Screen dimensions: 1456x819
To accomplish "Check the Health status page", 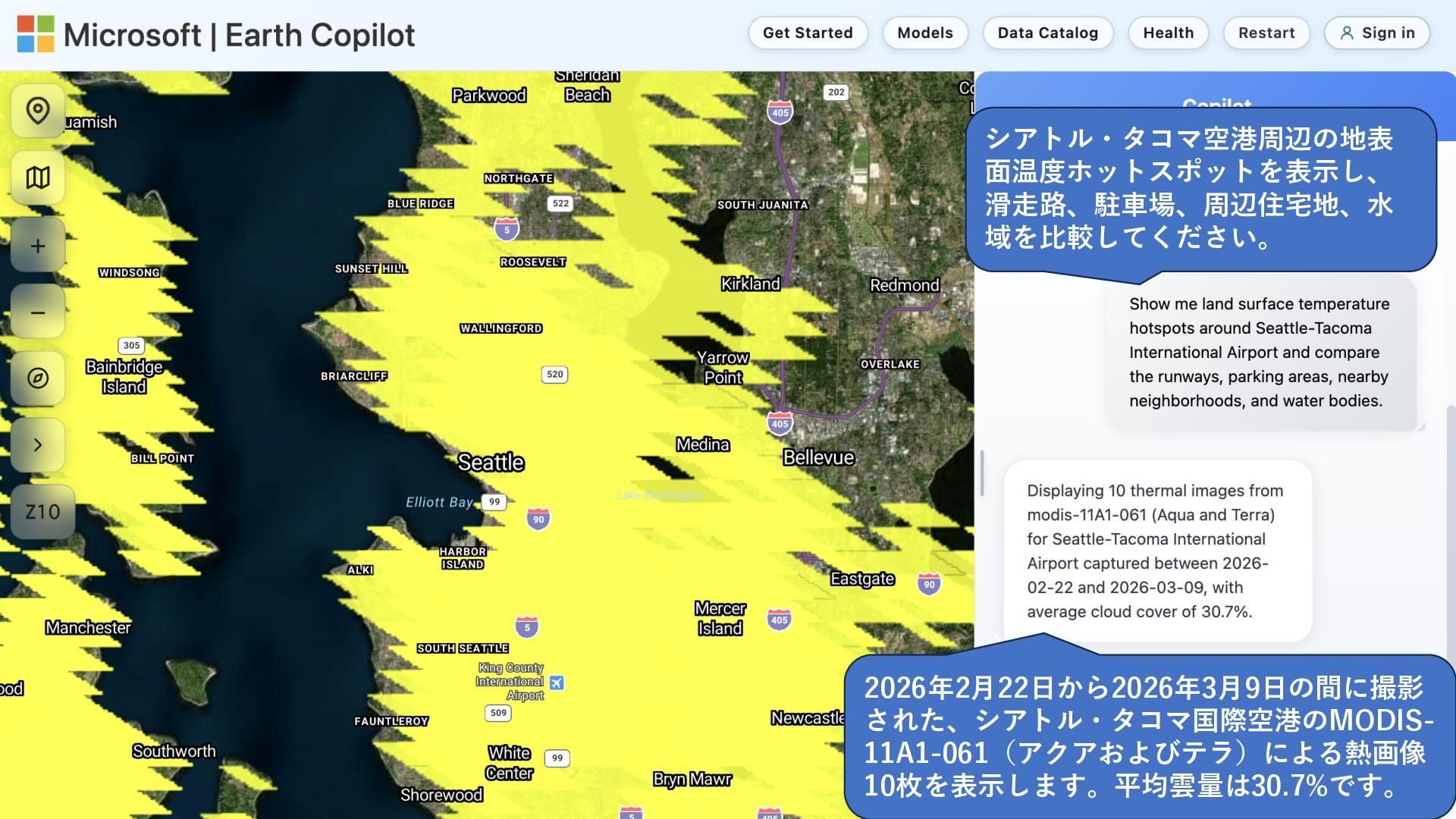I will tap(1168, 33).
